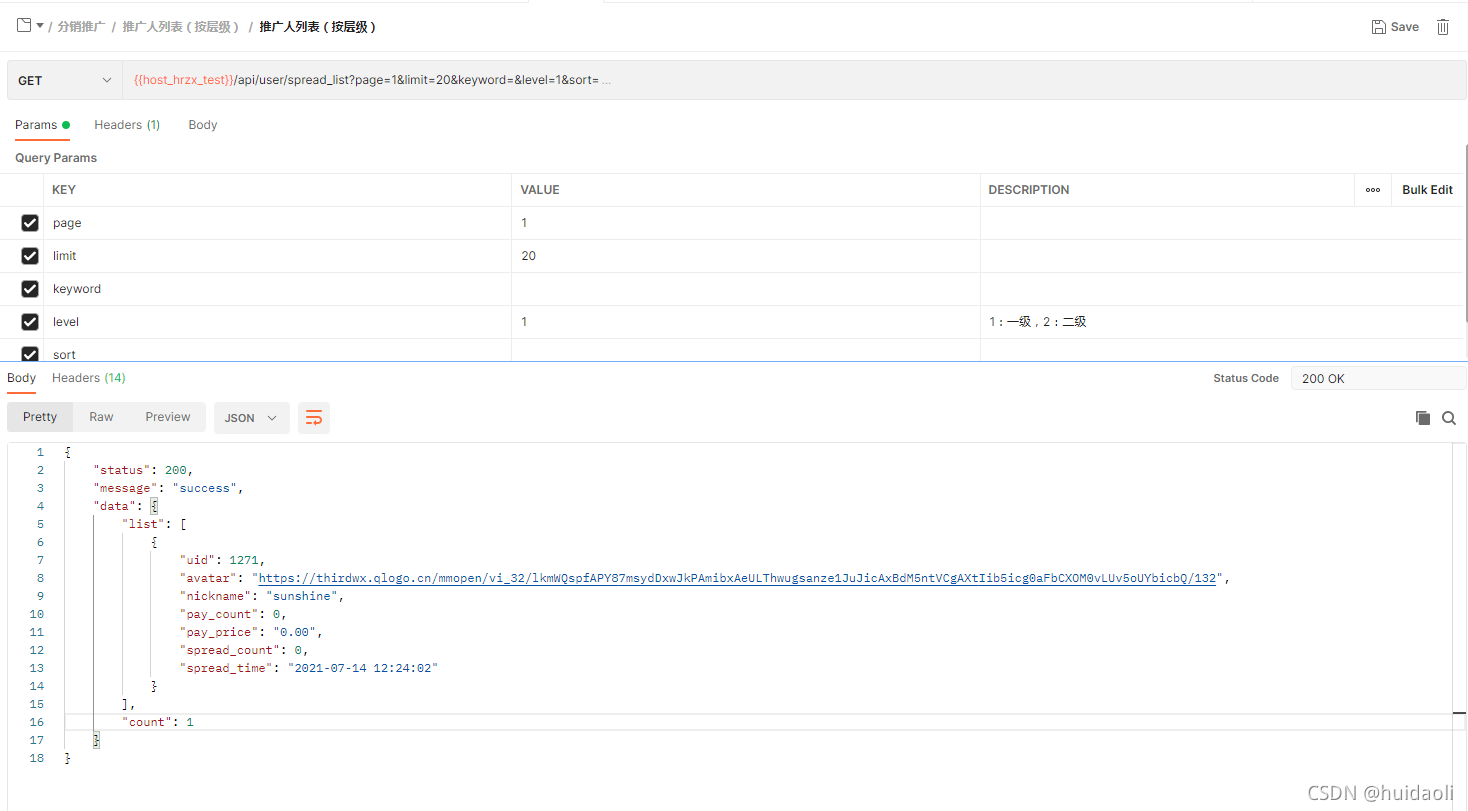
Task: Click the params table vertical scrollbar
Action: pos(1466,232)
